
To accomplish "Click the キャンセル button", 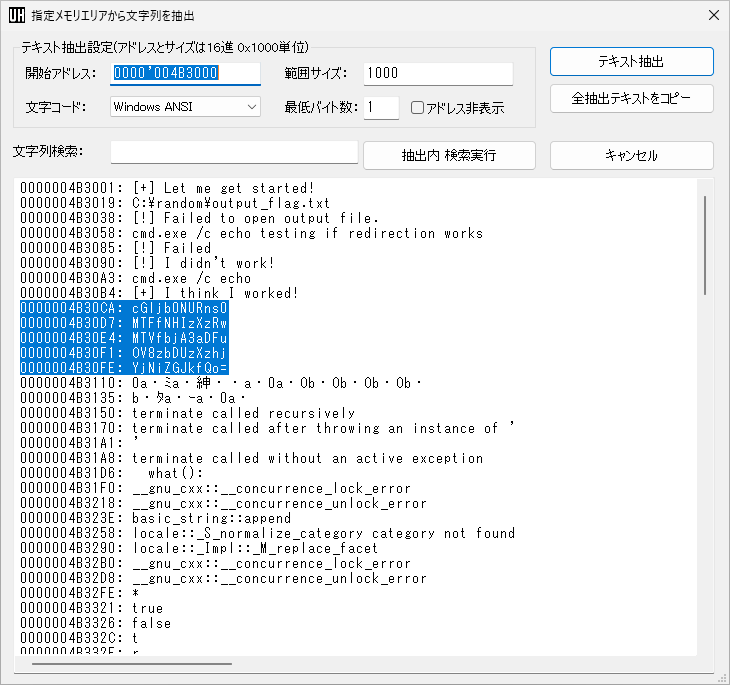I will click(x=631, y=155).
